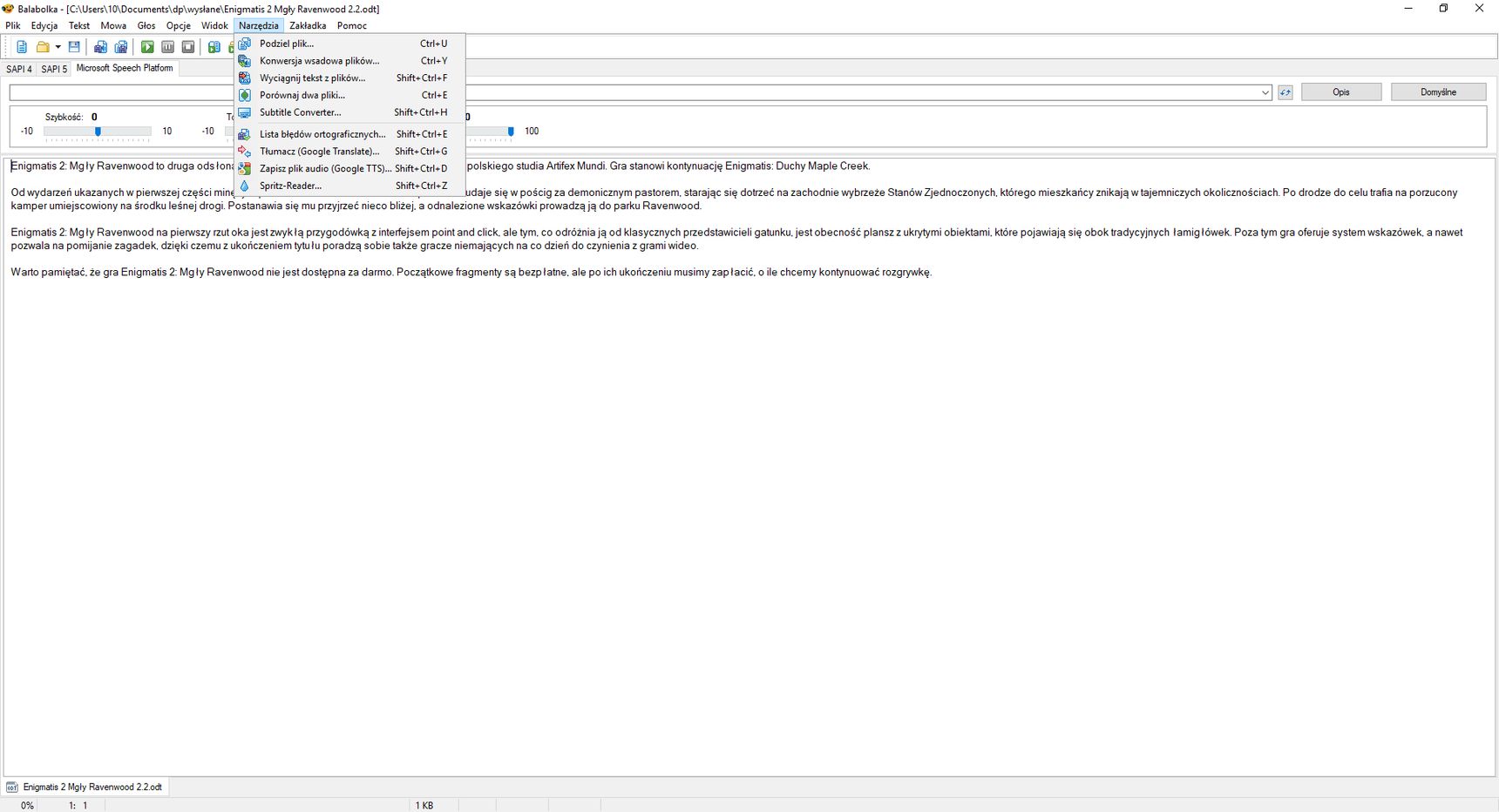Screen dimensions: 1499x812
Task: Click the Balabolka app icon in title bar
Action: 8,9
